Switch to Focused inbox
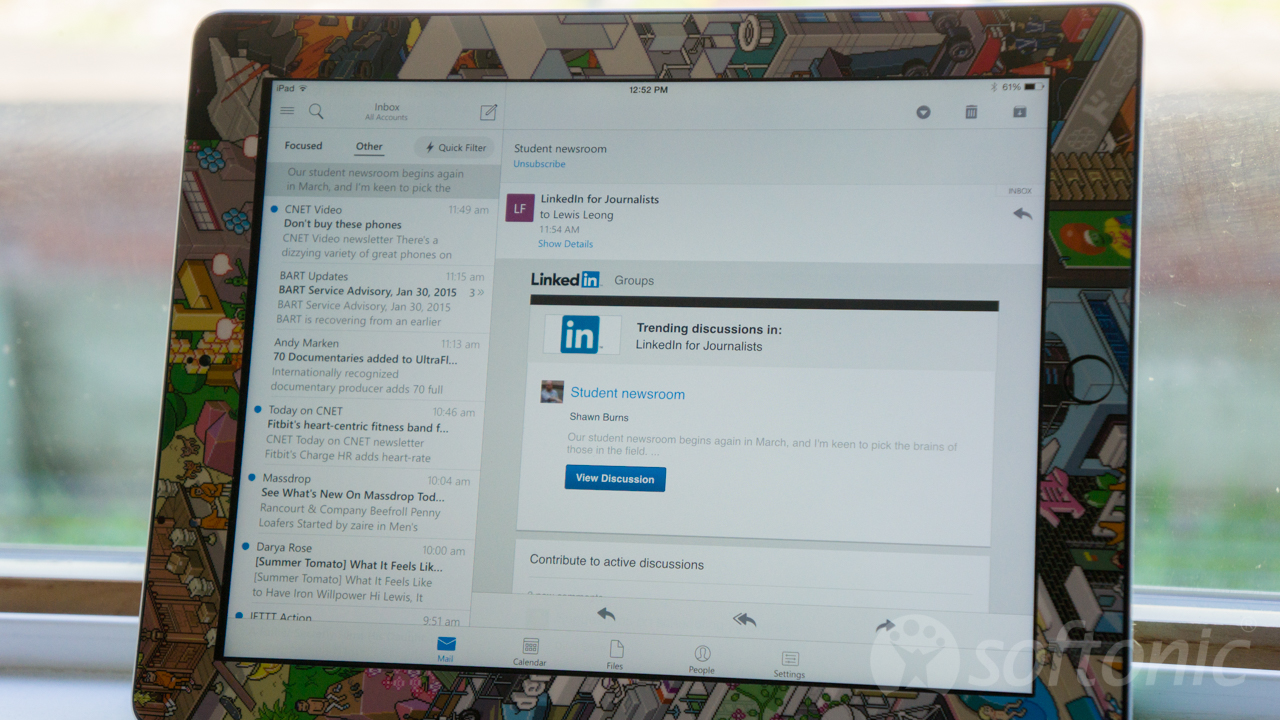1280x720 pixels. point(303,146)
